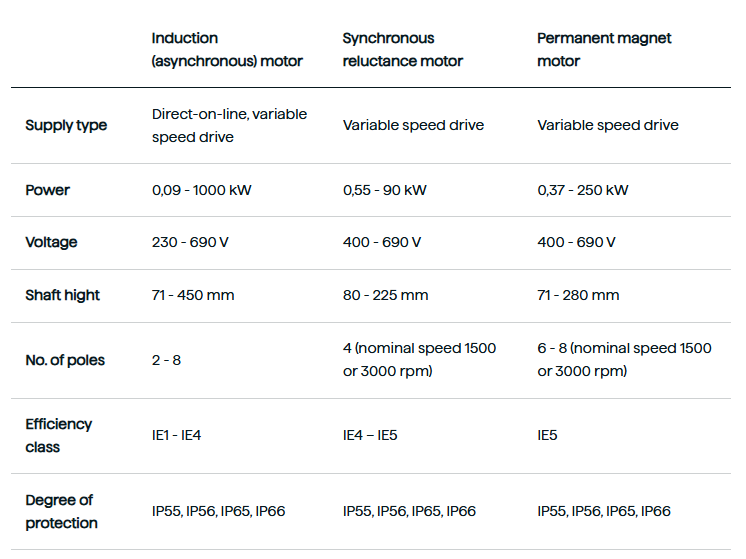Select the IE4 – IE5 efficiency cell

[370, 435]
